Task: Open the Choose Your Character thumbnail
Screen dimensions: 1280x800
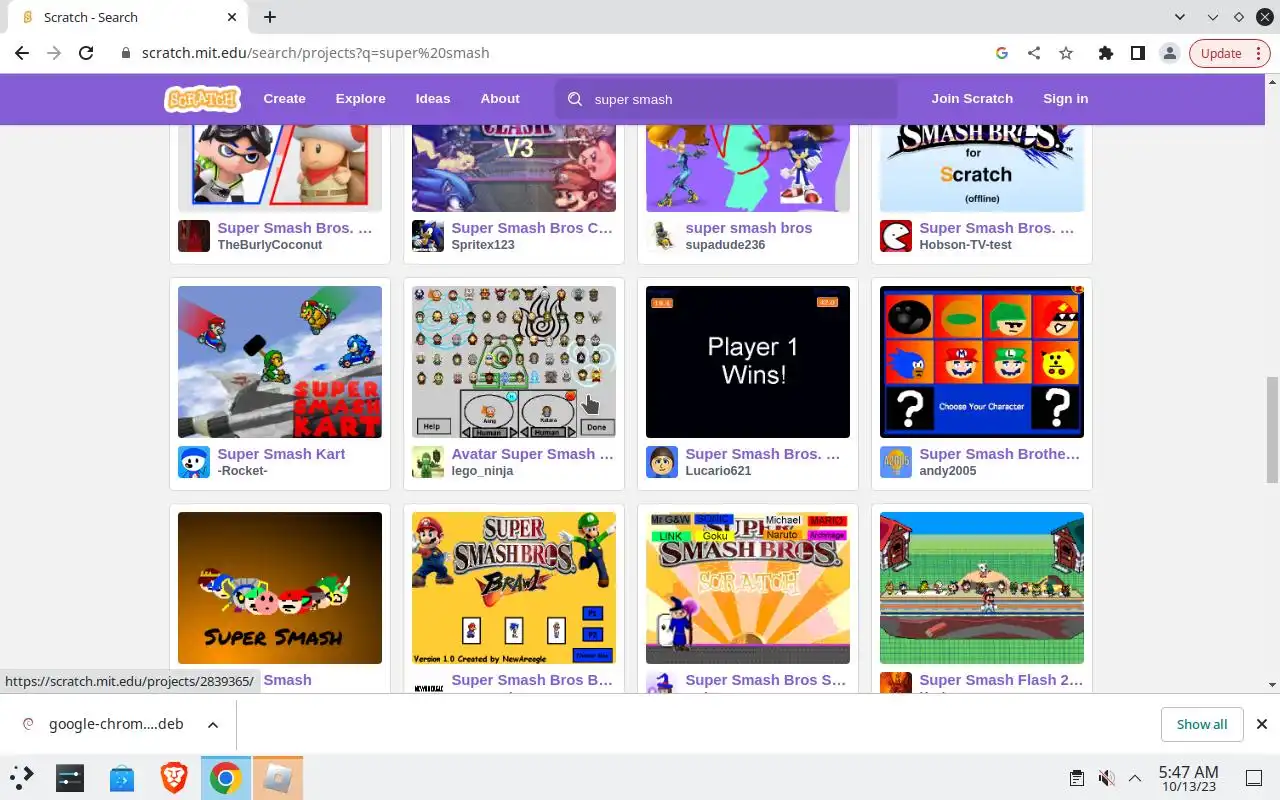Action: 982,362
